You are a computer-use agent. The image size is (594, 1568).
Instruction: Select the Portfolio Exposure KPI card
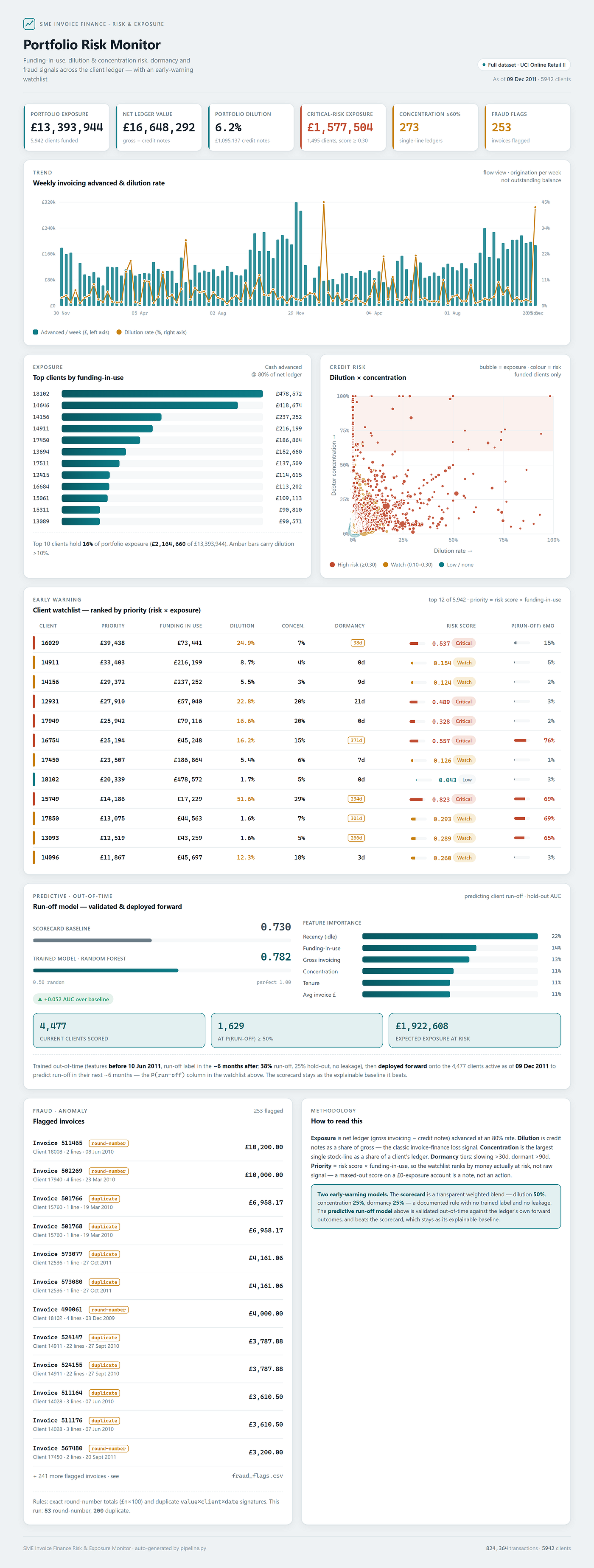tap(66, 127)
